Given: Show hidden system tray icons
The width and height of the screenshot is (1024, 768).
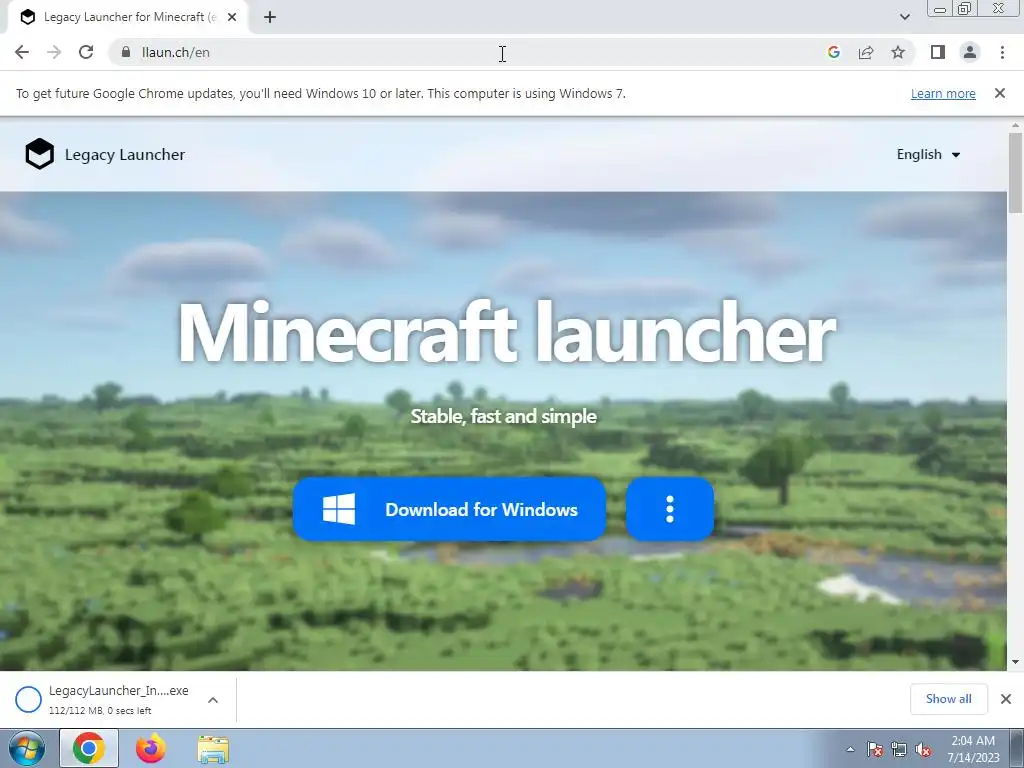Looking at the screenshot, I should pyautogui.click(x=850, y=749).
